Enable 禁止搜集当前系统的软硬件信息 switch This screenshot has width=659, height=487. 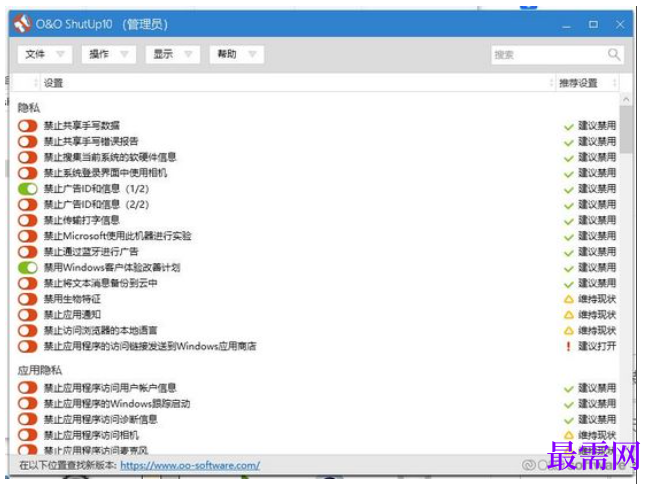point(28,157)
